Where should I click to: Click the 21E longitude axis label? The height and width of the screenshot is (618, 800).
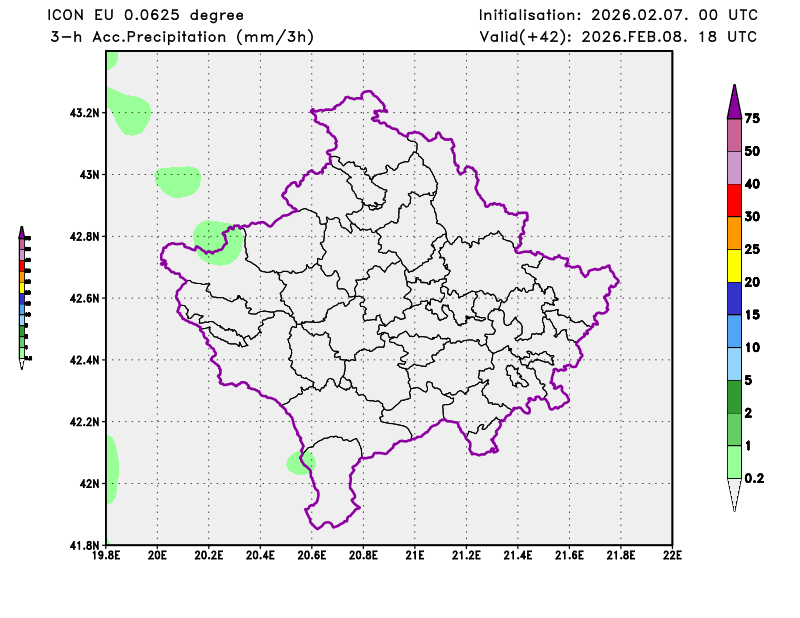click(x=414, y=553)
